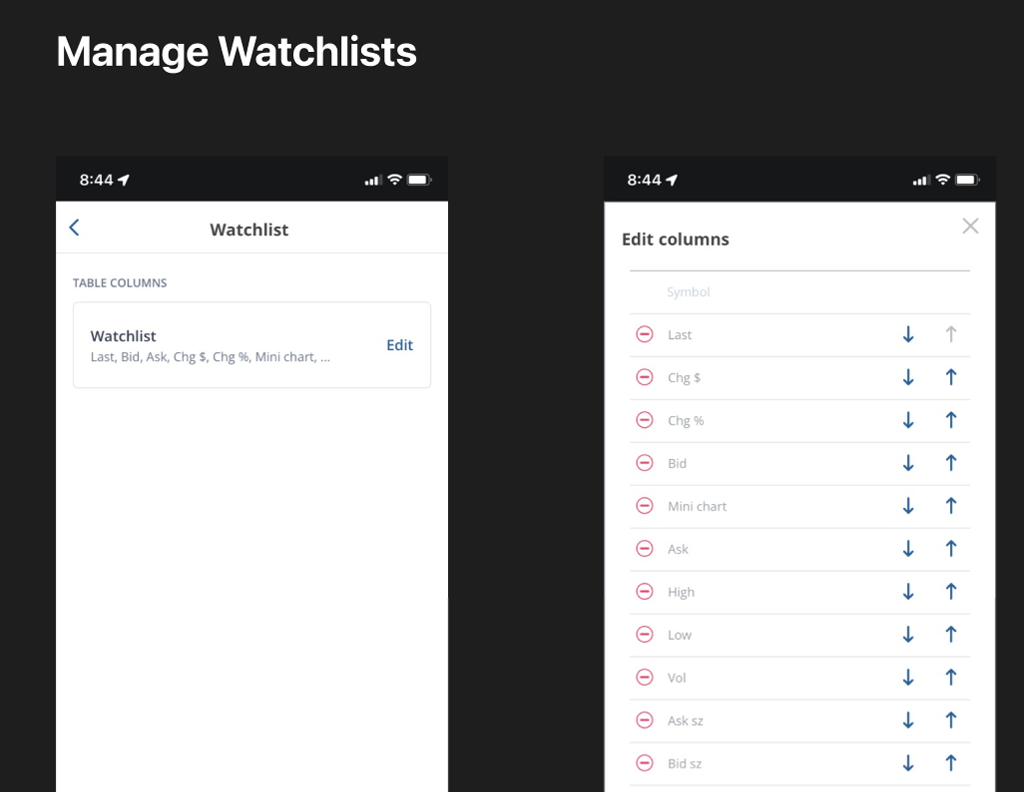Move Last column down
This screenshot has height=792, width=1024.
[x=908, y=335]
